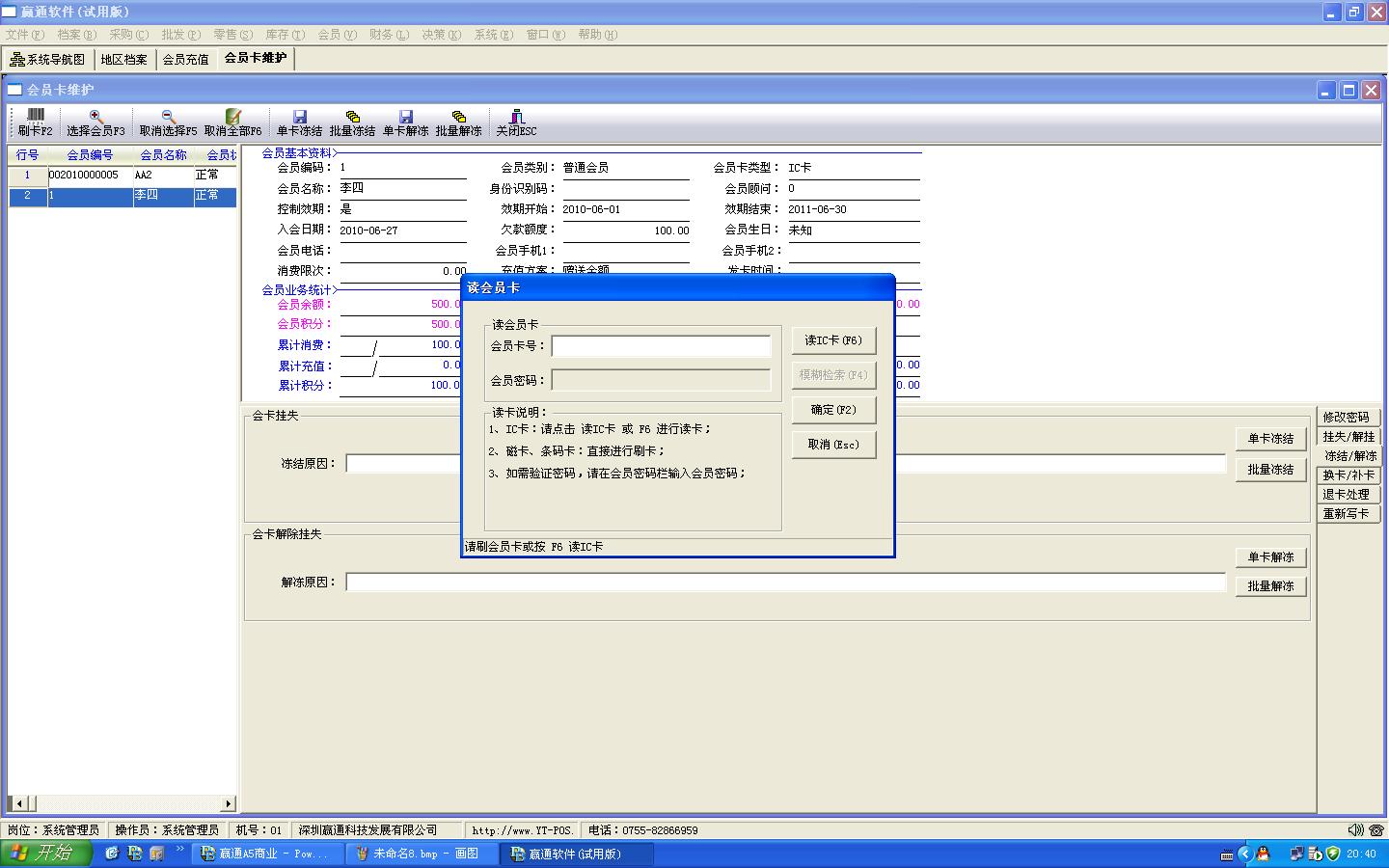The width and height of the screenshot is (1389, 868).
Task: Open the 修改密码 side tab
Action: tap(1347, 418)
